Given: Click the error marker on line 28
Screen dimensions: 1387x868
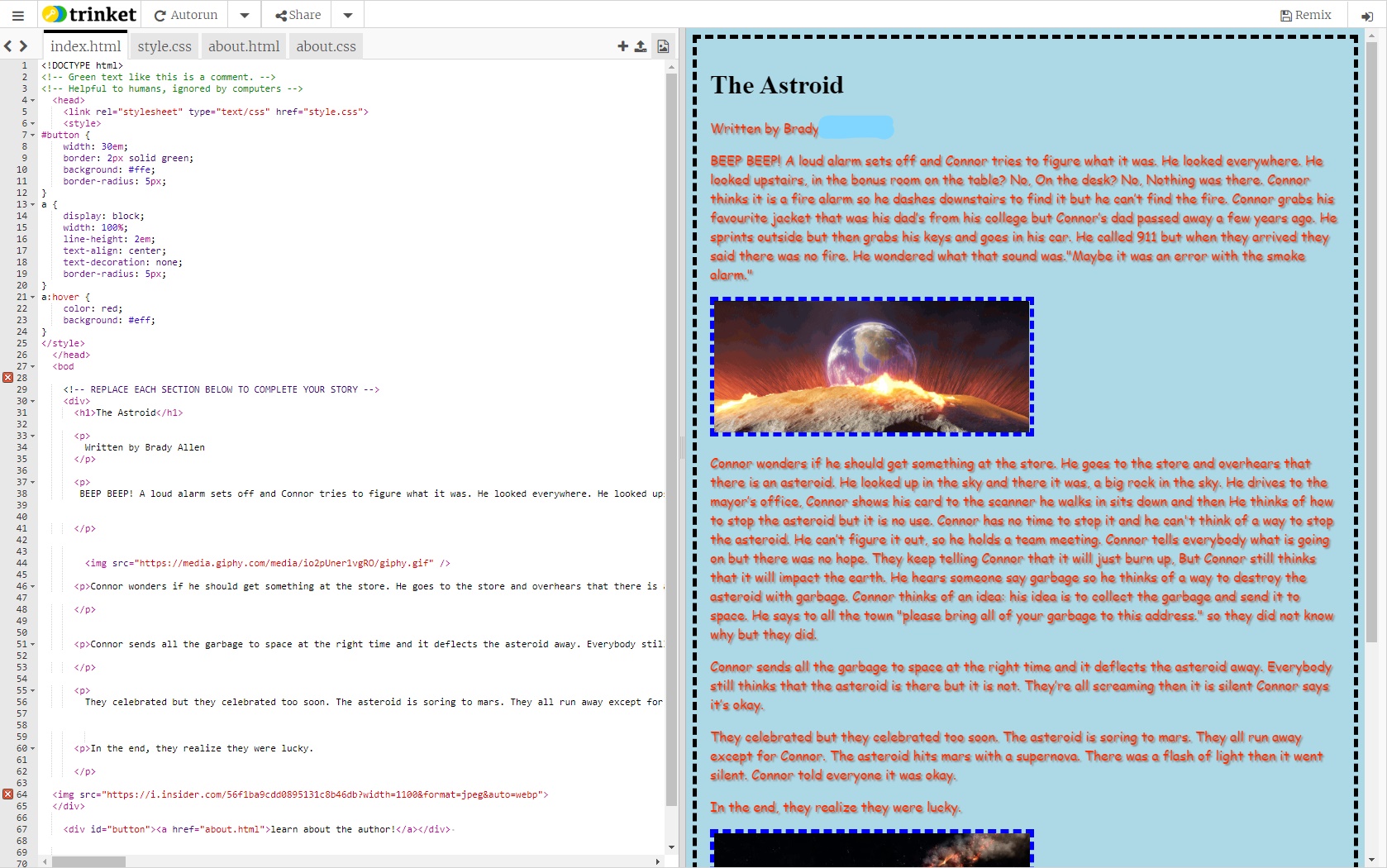Looking at the screenshot, I should [x=8, y=378].
